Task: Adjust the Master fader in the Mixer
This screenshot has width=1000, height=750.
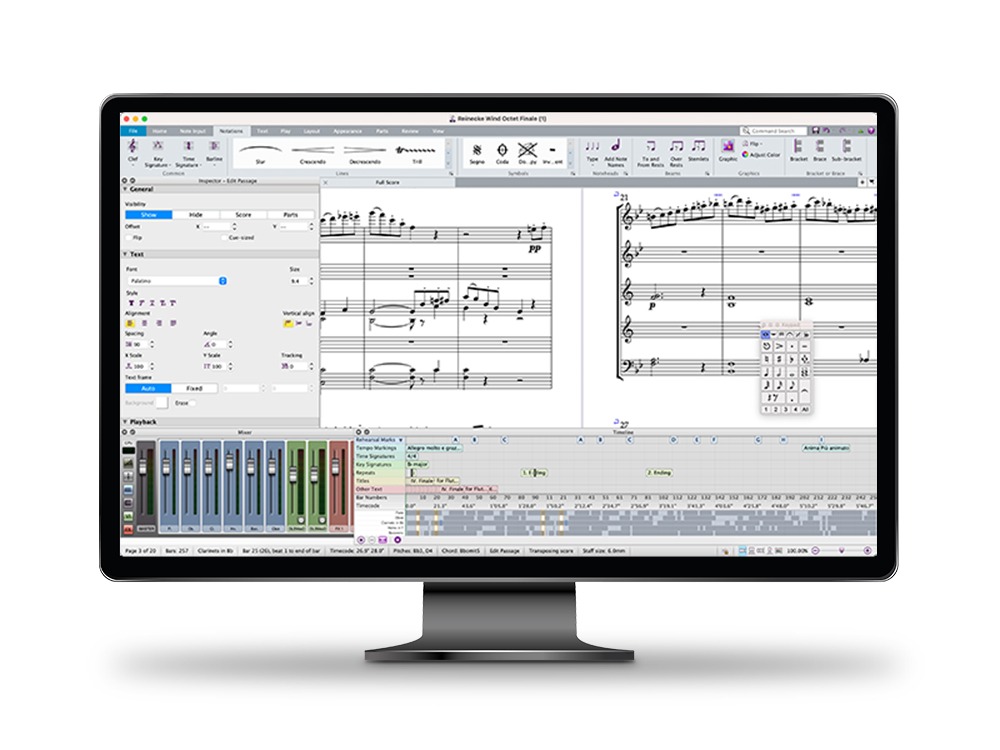Action: 142,464
